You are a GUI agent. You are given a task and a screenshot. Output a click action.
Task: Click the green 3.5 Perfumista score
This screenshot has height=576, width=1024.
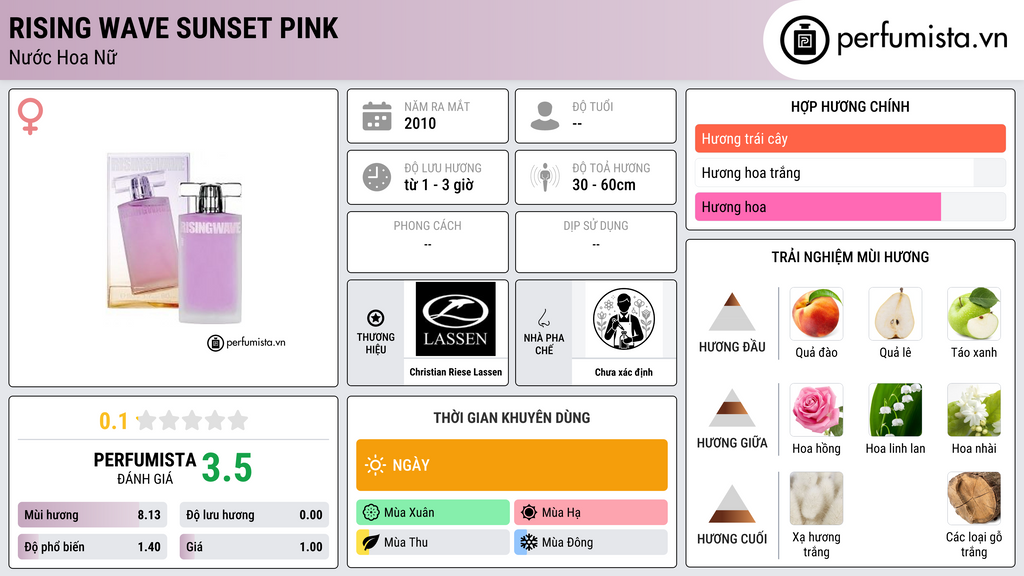[x=227, y=468]
